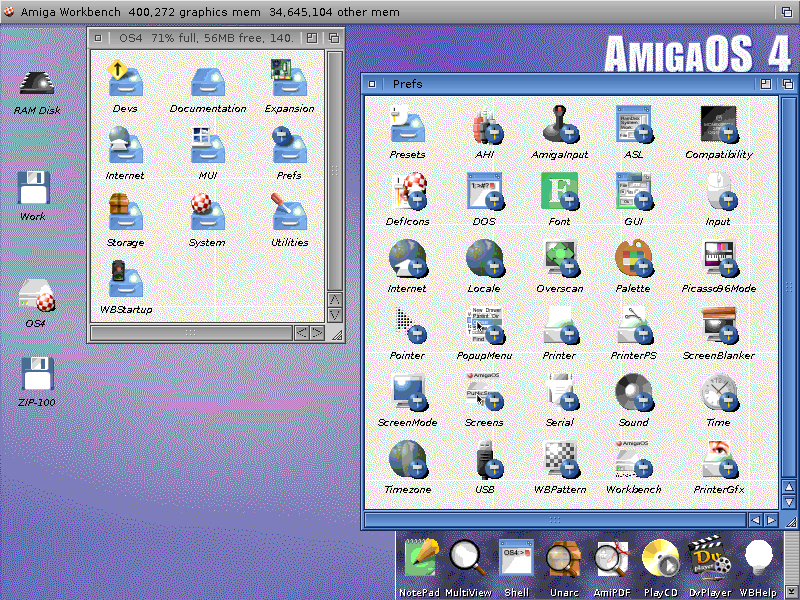Open the PopupMenu preferences
The height and width of the screenshot is (600, 800).
click(484, 326)
